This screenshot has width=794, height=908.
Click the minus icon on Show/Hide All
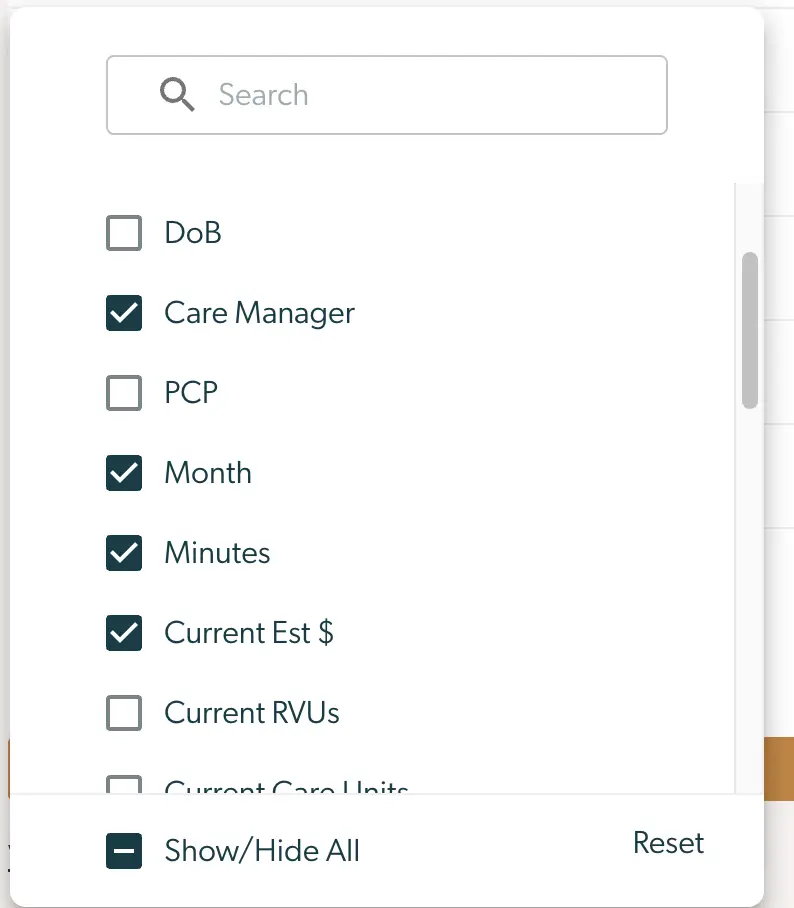coord(124,851)
